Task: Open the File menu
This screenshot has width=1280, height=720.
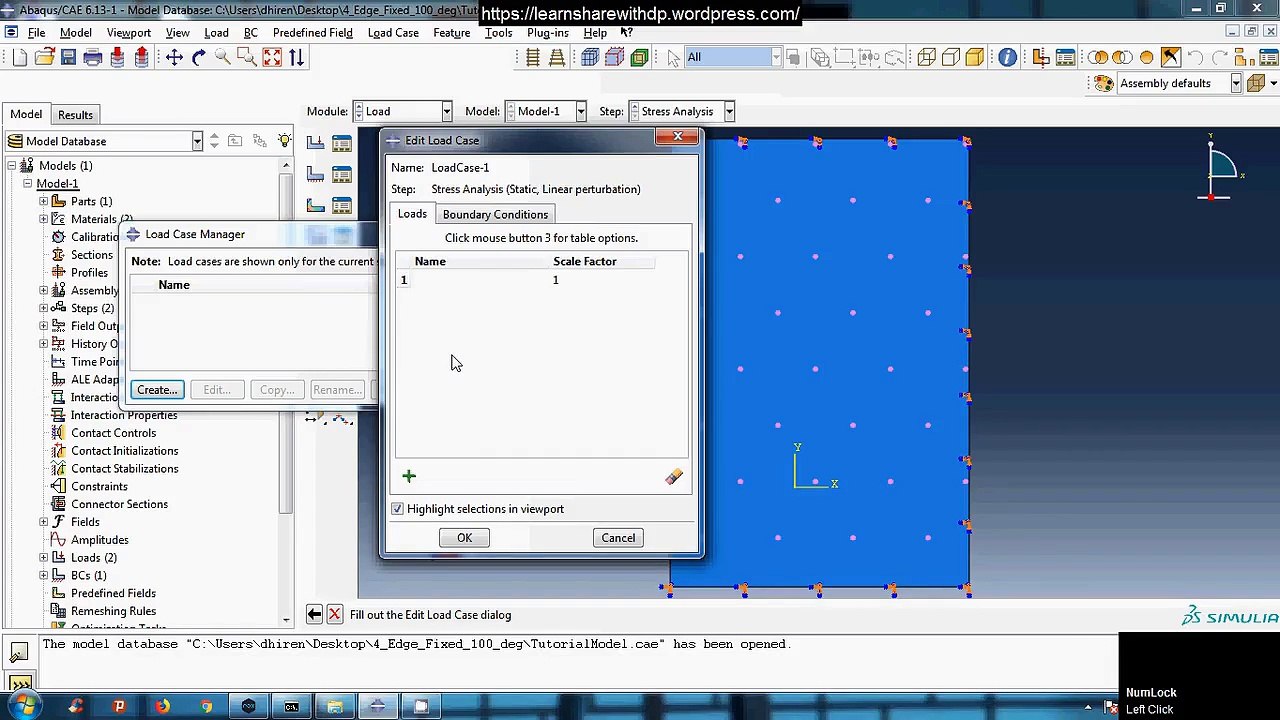Action: tap(36, 32)
